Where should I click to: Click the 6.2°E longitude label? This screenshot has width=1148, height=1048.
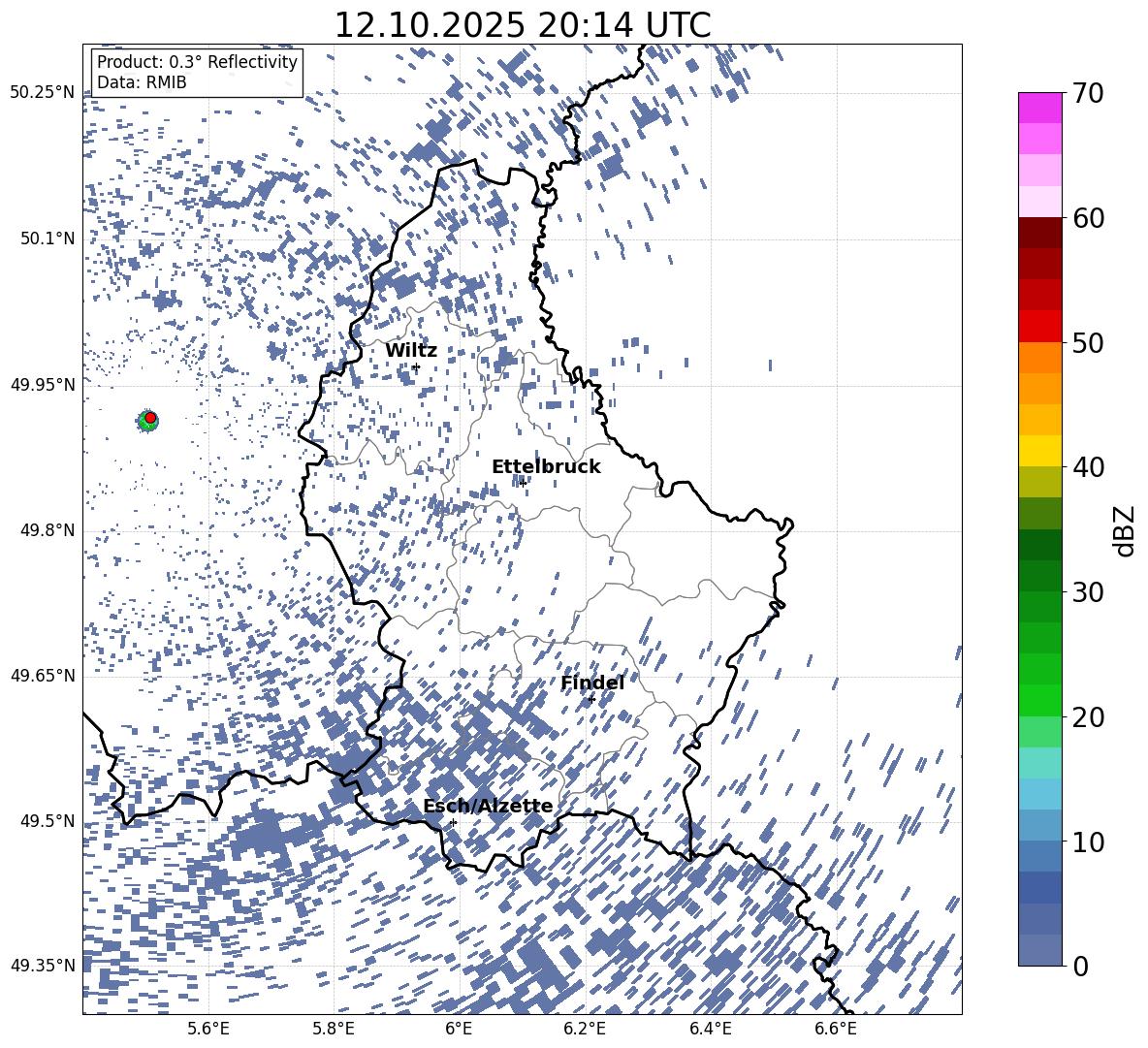[x=585, y=1030]
